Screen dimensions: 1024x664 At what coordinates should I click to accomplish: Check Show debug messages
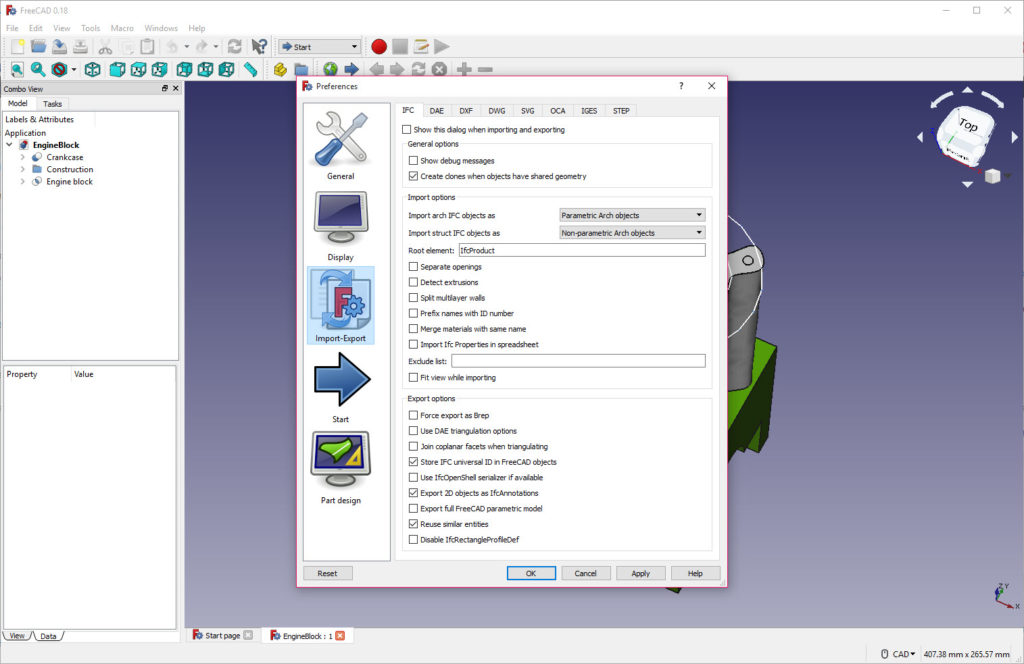(413, 160)
